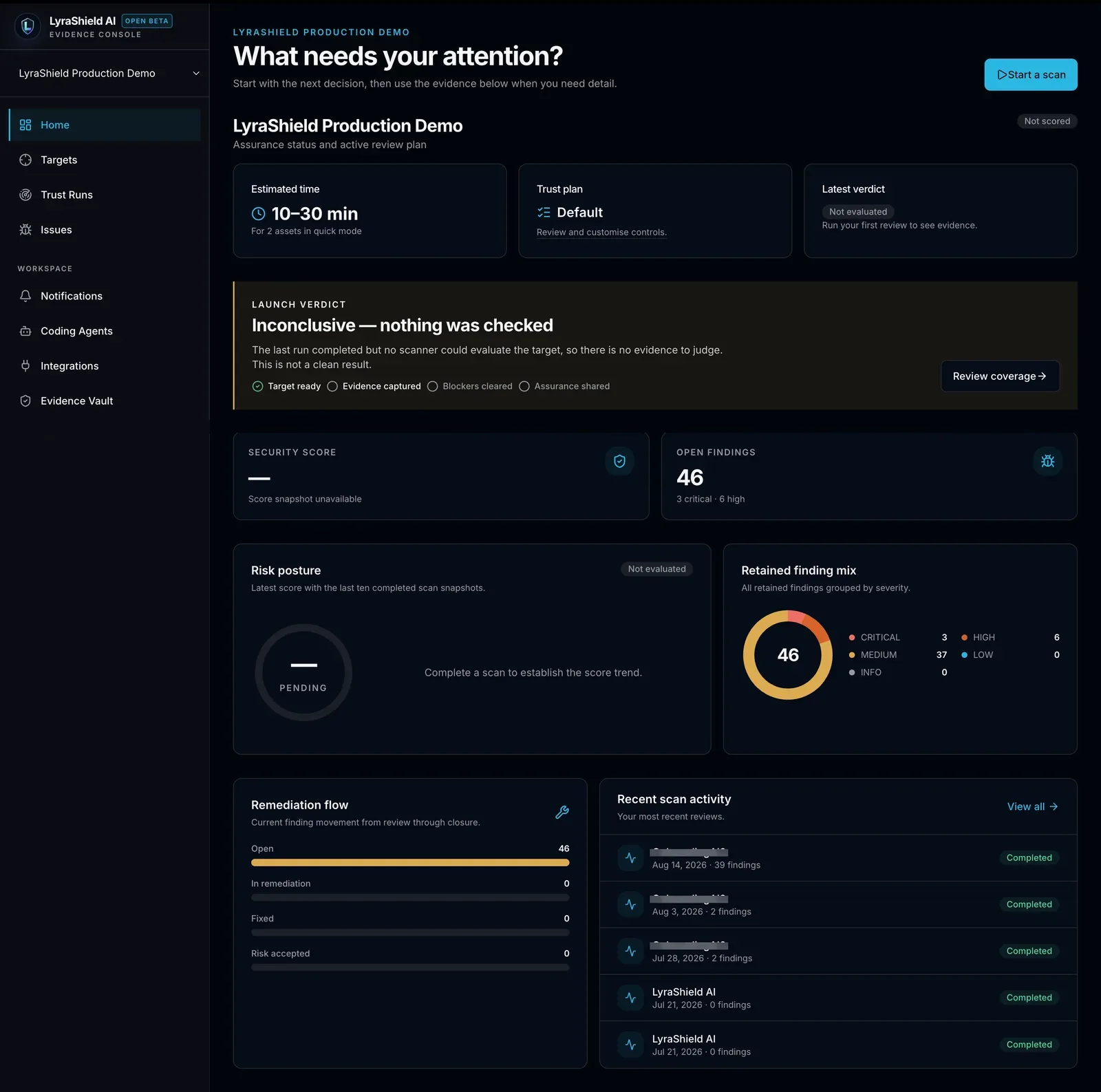Click the INFO severity legend dot
Viewport: 1101px width, 1092px height.
852,672
